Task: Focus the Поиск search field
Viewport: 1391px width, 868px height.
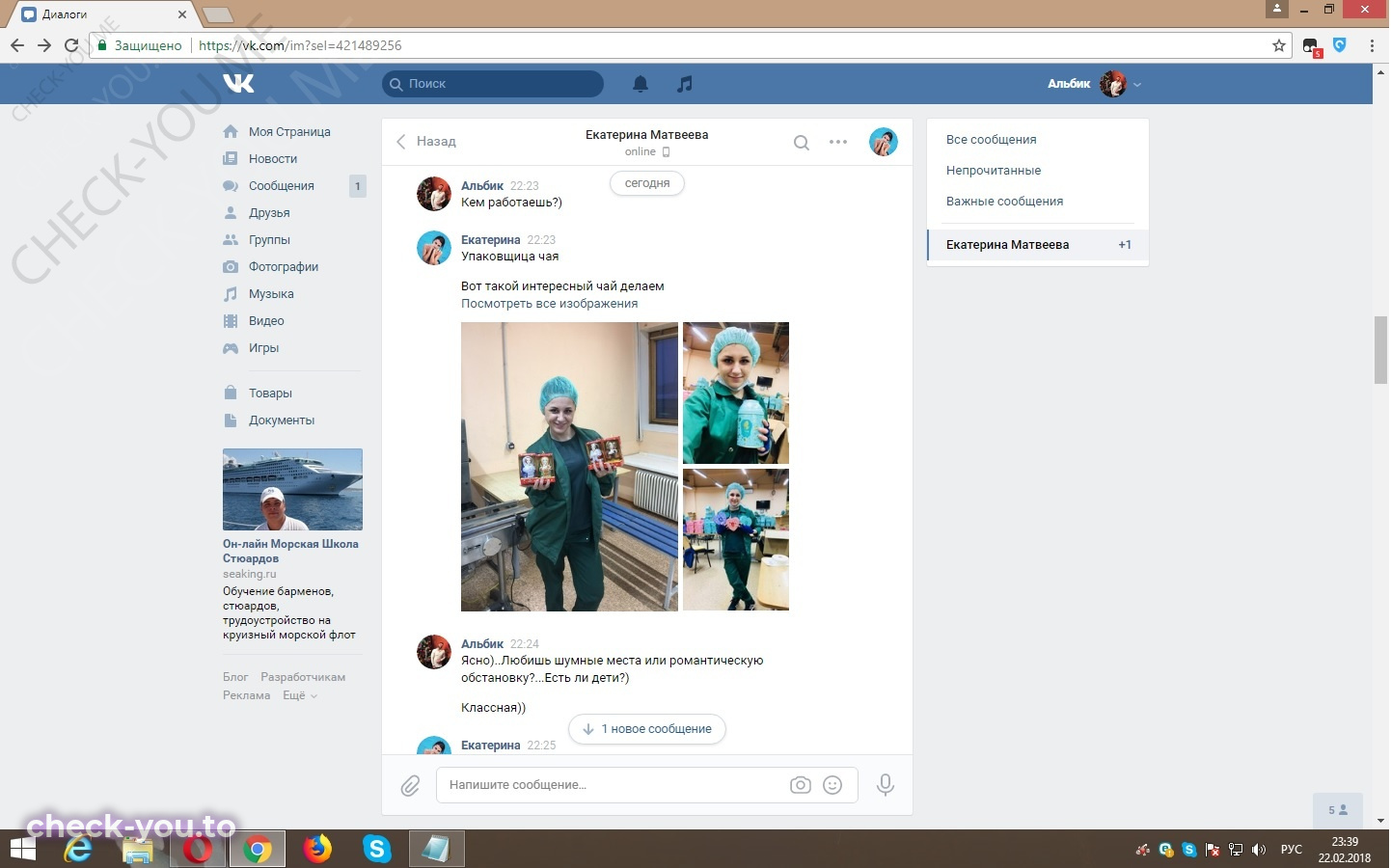Action: [493, 84]
